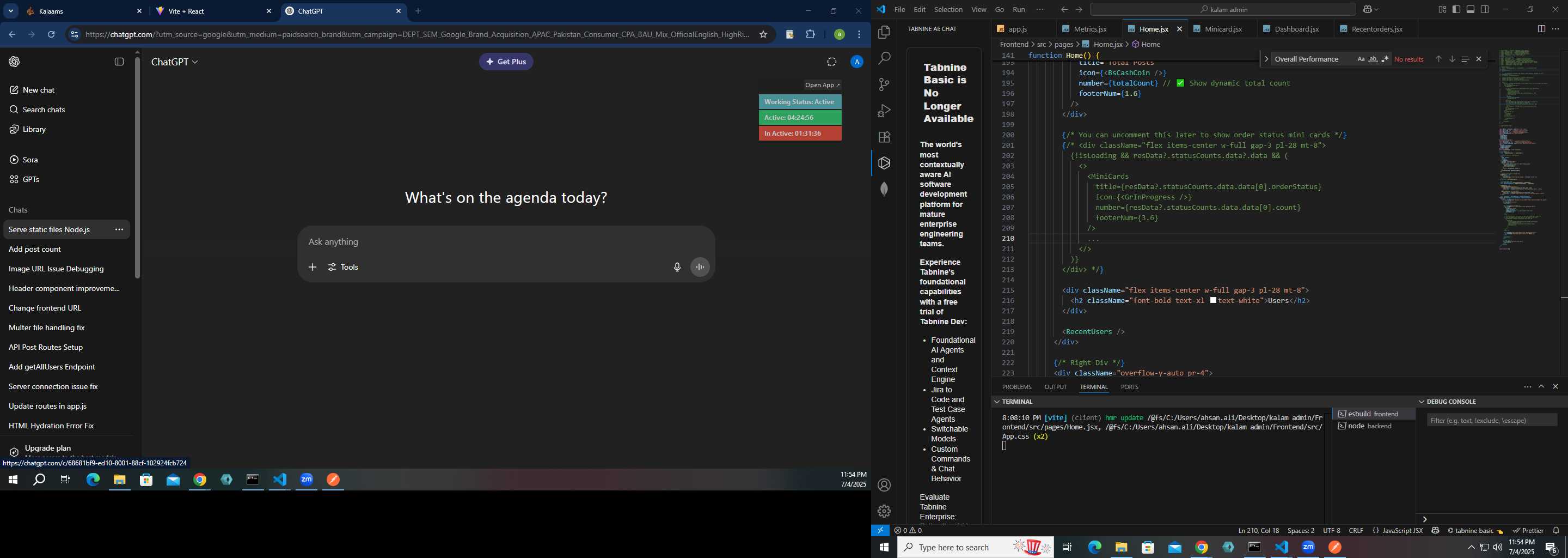The width and height of the screenshot is (1568, 558).
Task: Click the remote window icon in the status bar
Action: [x=880, y=531]
